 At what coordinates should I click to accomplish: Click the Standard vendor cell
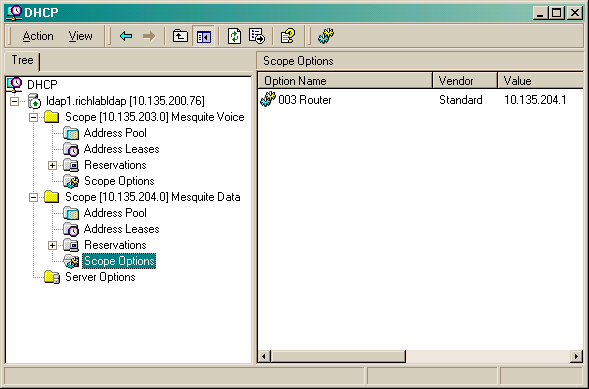point(461,100)
